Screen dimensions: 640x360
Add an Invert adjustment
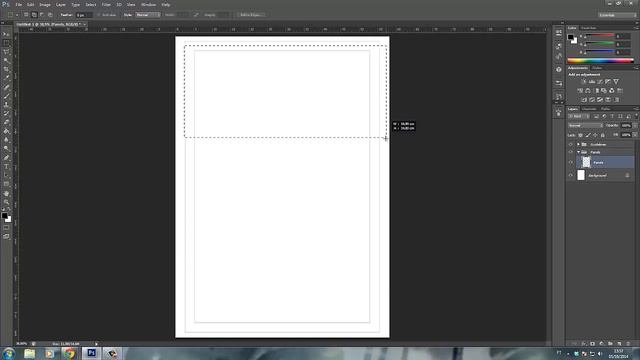coord(584,100)
